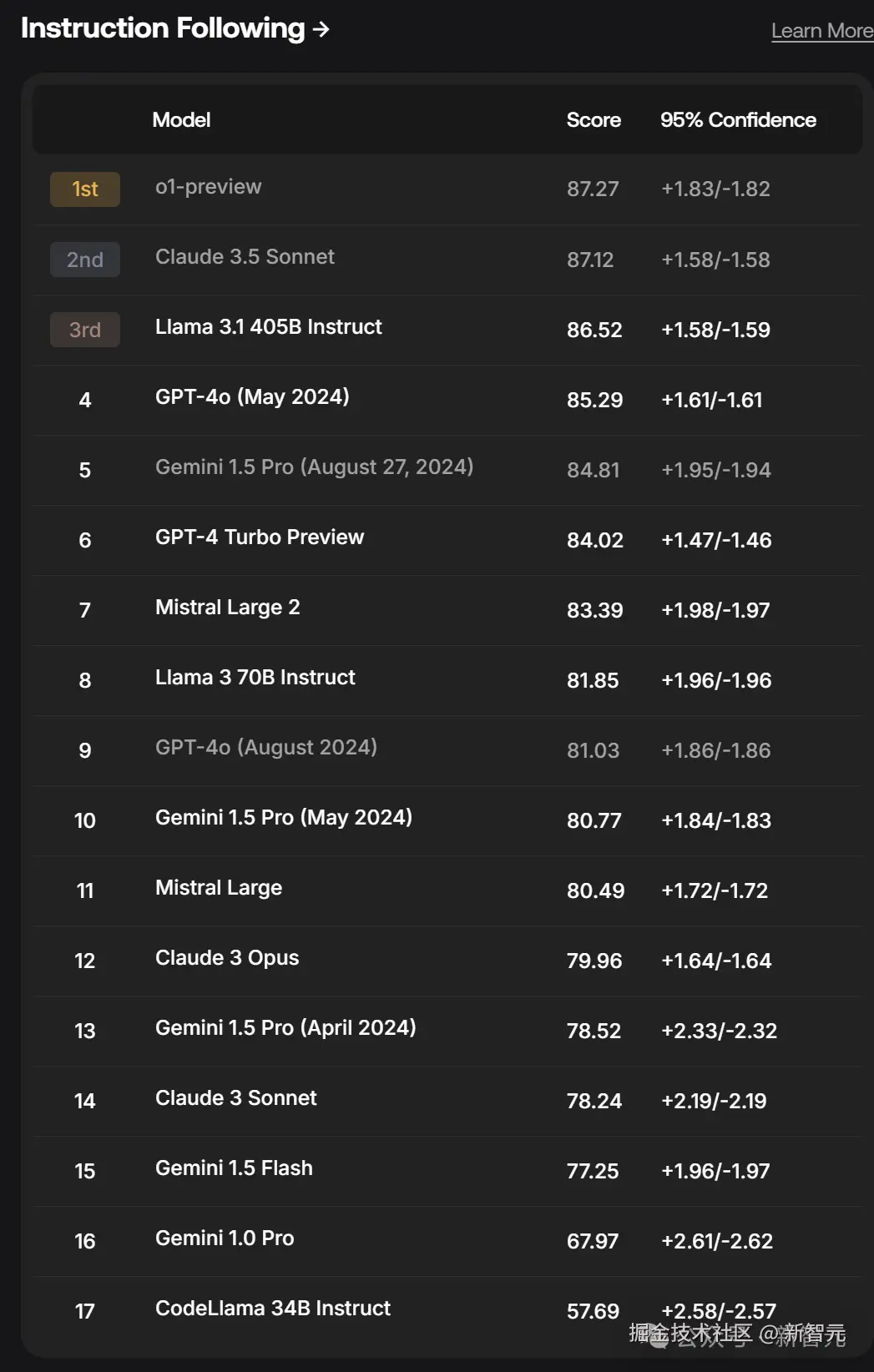Select the Claude 3.5 Sonnet entry
Viewport: 874px width, 1372px height.
point(245,257)
